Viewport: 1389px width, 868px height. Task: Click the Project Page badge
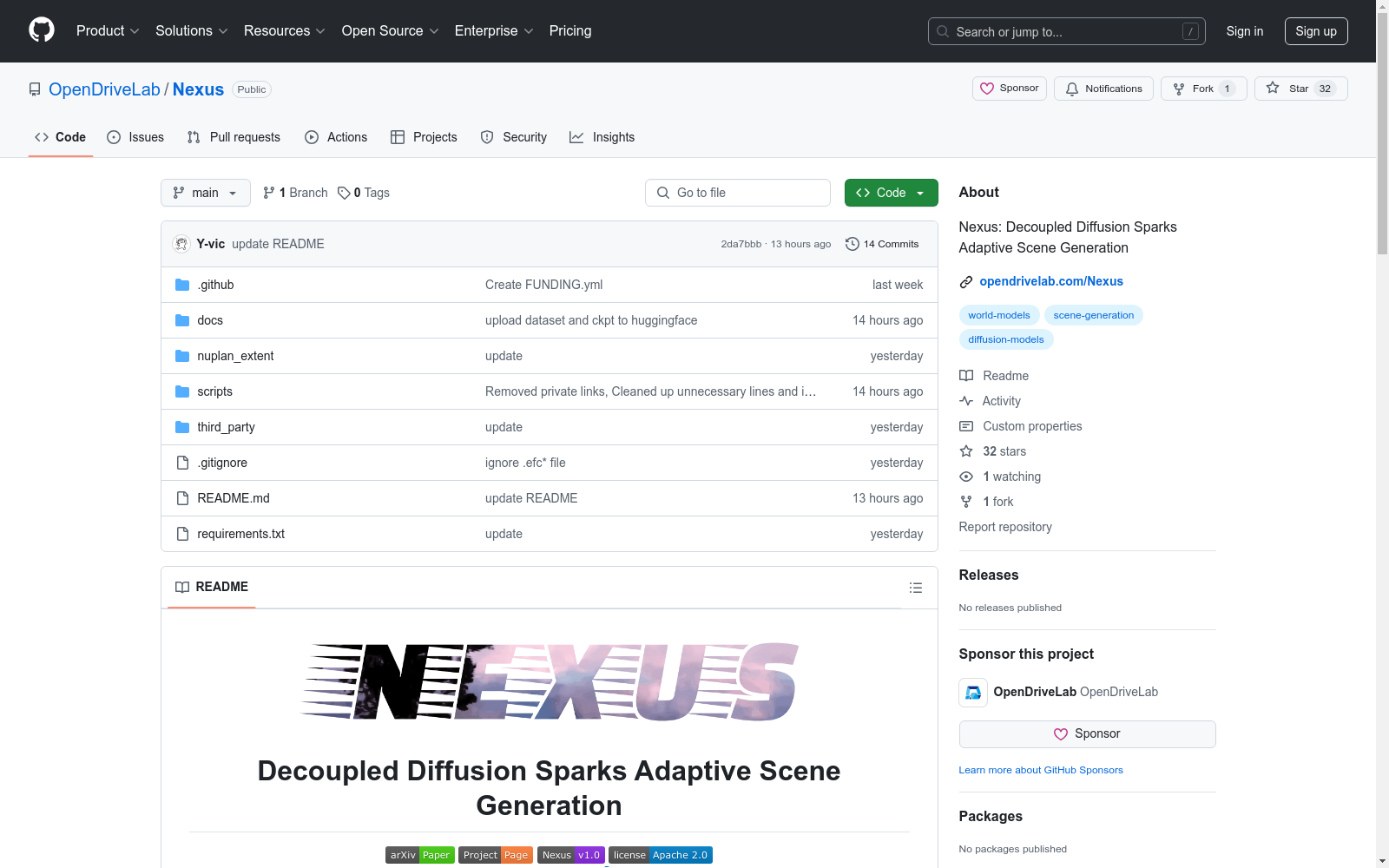click(496, 855)
